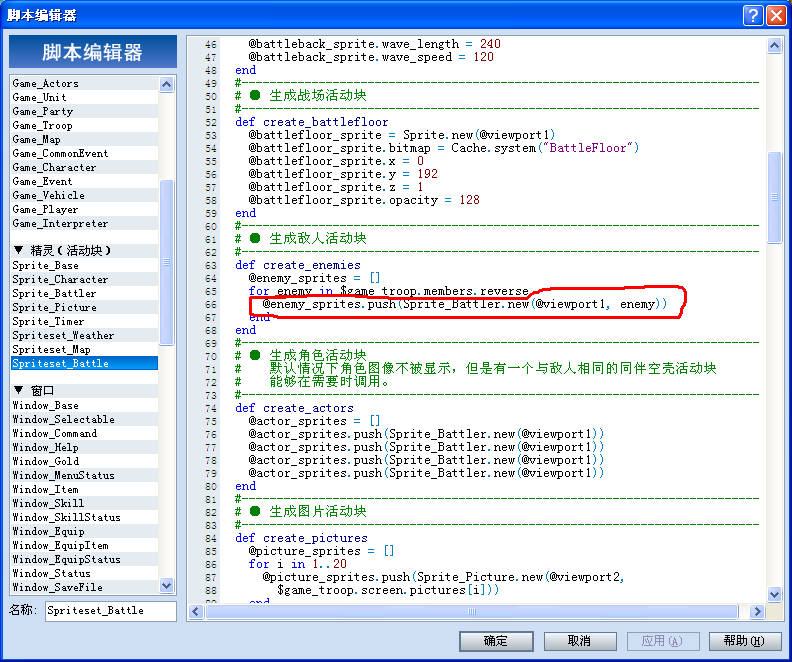The image size is (792, 662).
Task: Open the title bar help question mark
Action: tap(753, 15)
